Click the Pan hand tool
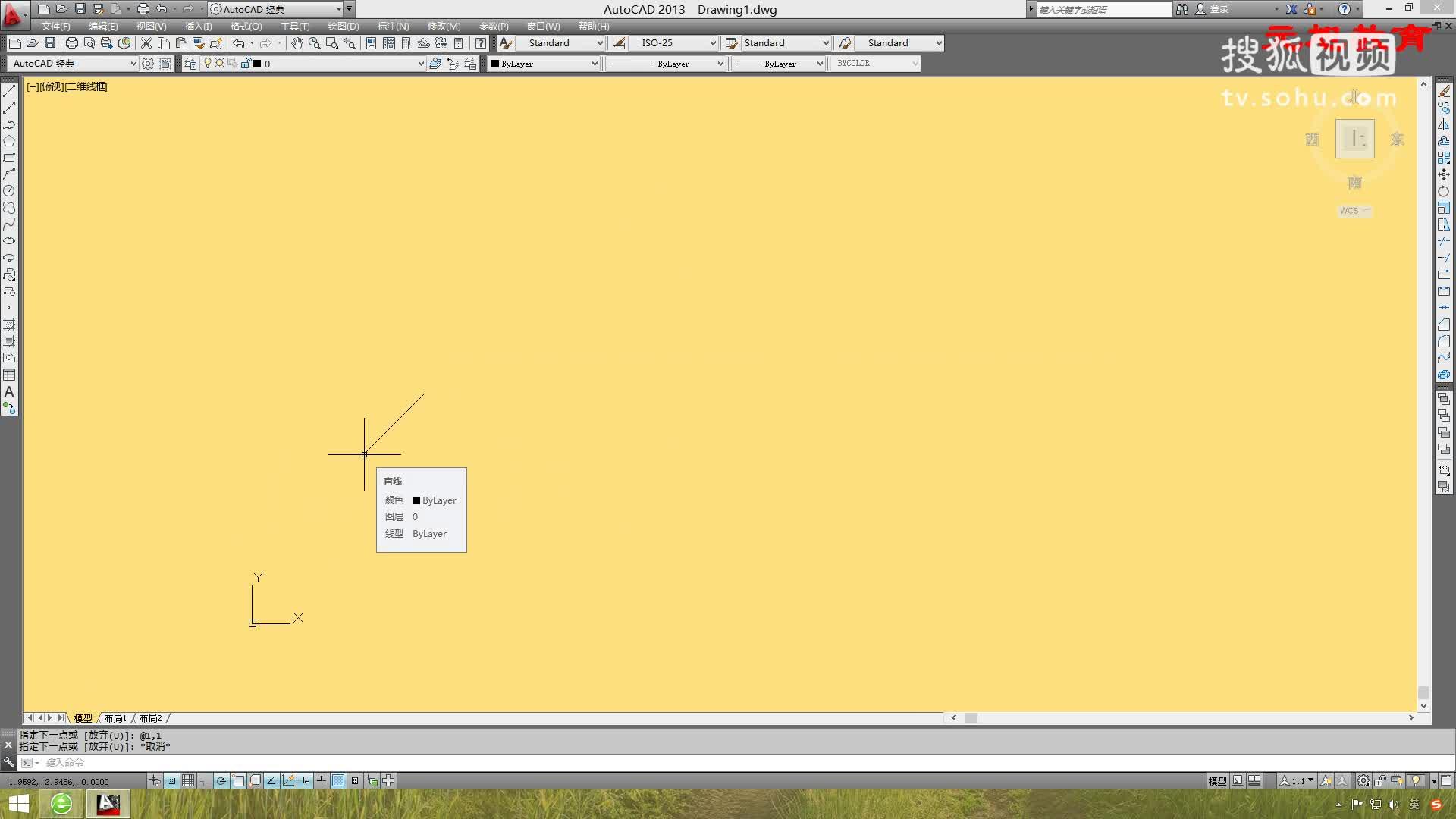Screen dimensions: 1456x819 pos(297,43)
